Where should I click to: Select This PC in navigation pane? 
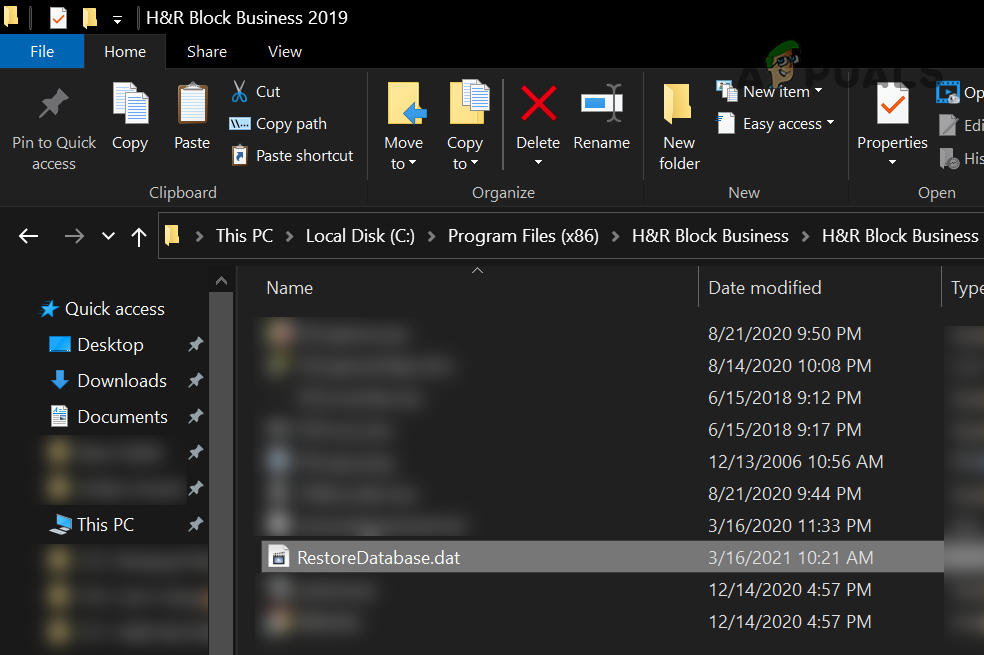tap(105, 525)
